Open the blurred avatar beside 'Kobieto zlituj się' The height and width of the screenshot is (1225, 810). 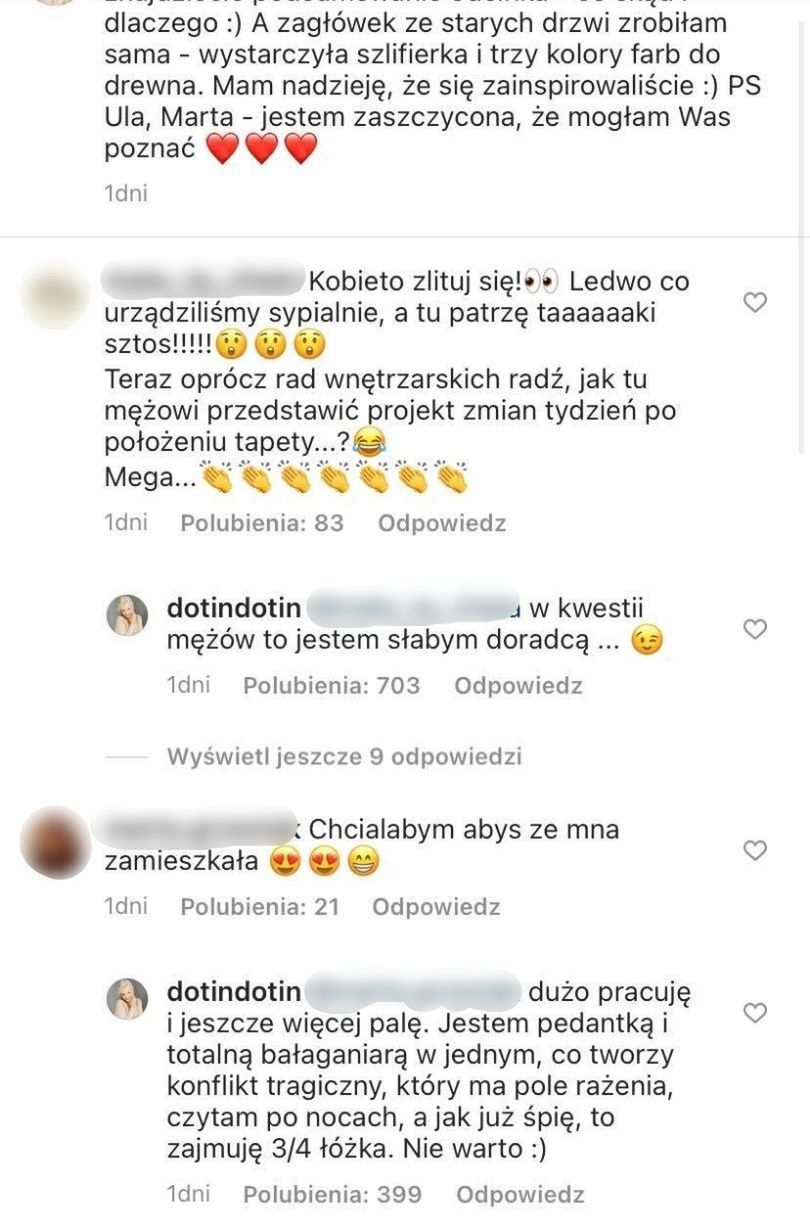click(56, 294)
